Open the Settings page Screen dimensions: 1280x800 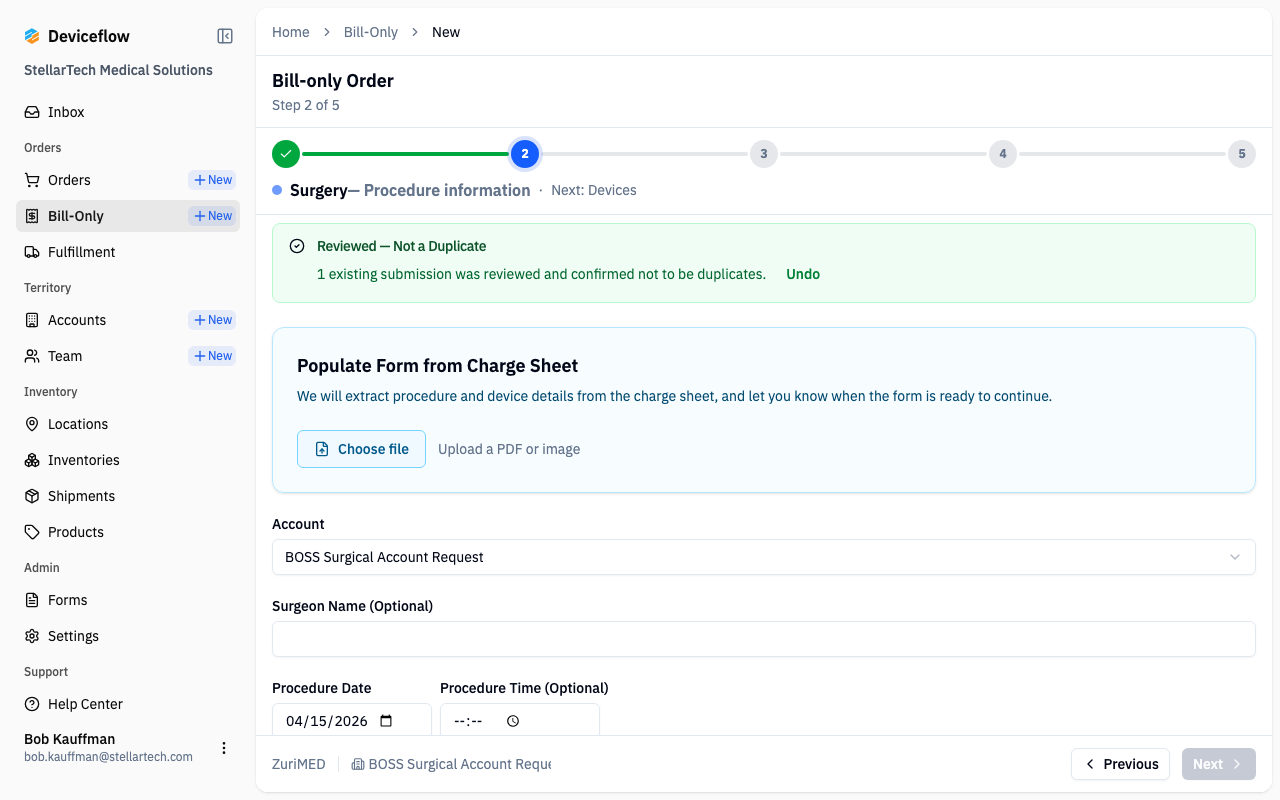pyautogui.click(x=128, y=636)
